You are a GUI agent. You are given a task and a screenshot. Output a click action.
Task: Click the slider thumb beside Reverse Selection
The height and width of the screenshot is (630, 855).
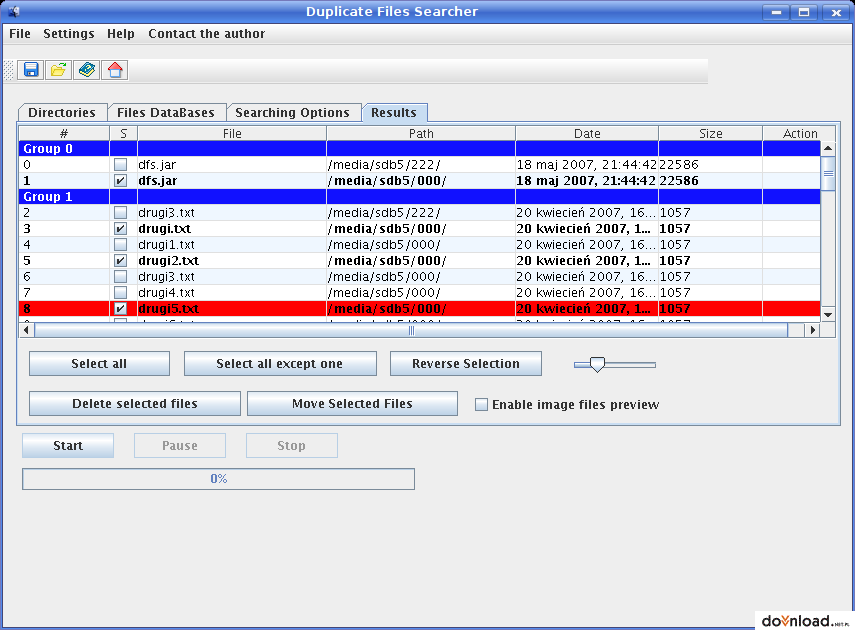point(598,364)
